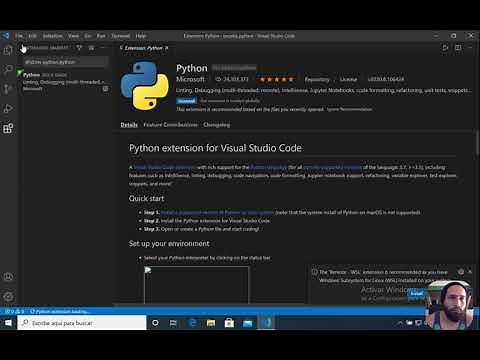Switch to the Changelog tab
Viewport: 480px width, 360px height.
216,125
